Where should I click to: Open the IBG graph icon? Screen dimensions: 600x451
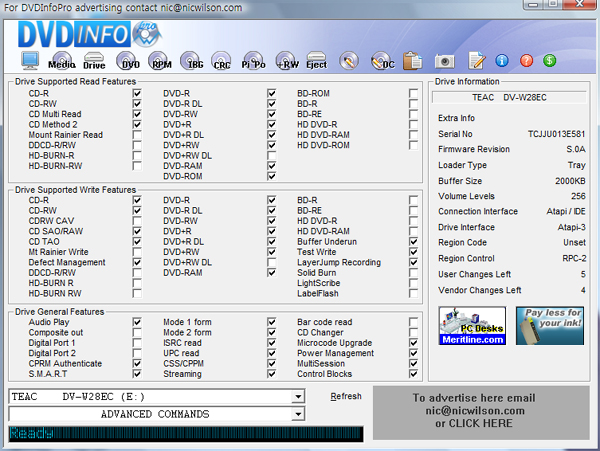point(192,61)
